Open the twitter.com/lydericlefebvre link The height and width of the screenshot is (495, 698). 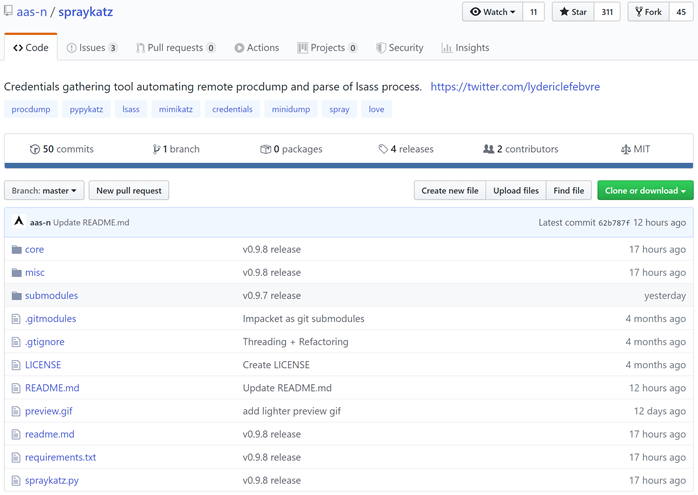[515, 86]
